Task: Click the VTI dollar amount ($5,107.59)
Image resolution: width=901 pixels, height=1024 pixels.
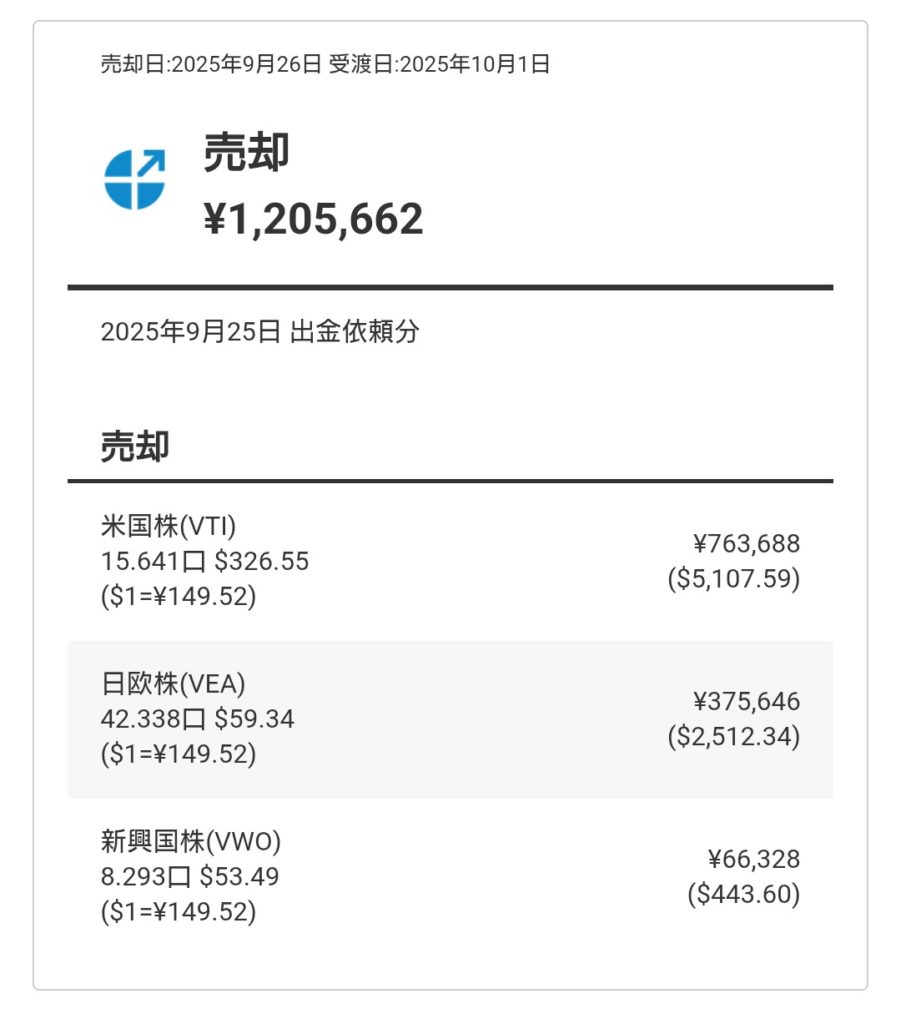Action: (734, 579)
